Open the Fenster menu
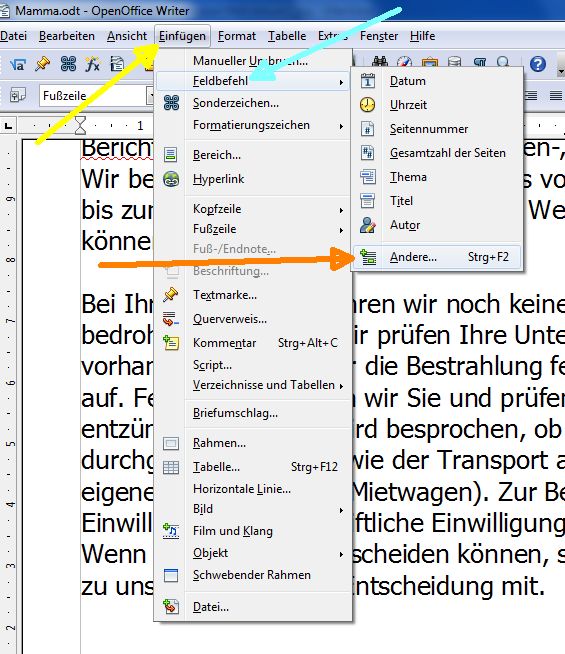This screenshot has width=565, height=654. pyautogui.click(x=379, y=36)
